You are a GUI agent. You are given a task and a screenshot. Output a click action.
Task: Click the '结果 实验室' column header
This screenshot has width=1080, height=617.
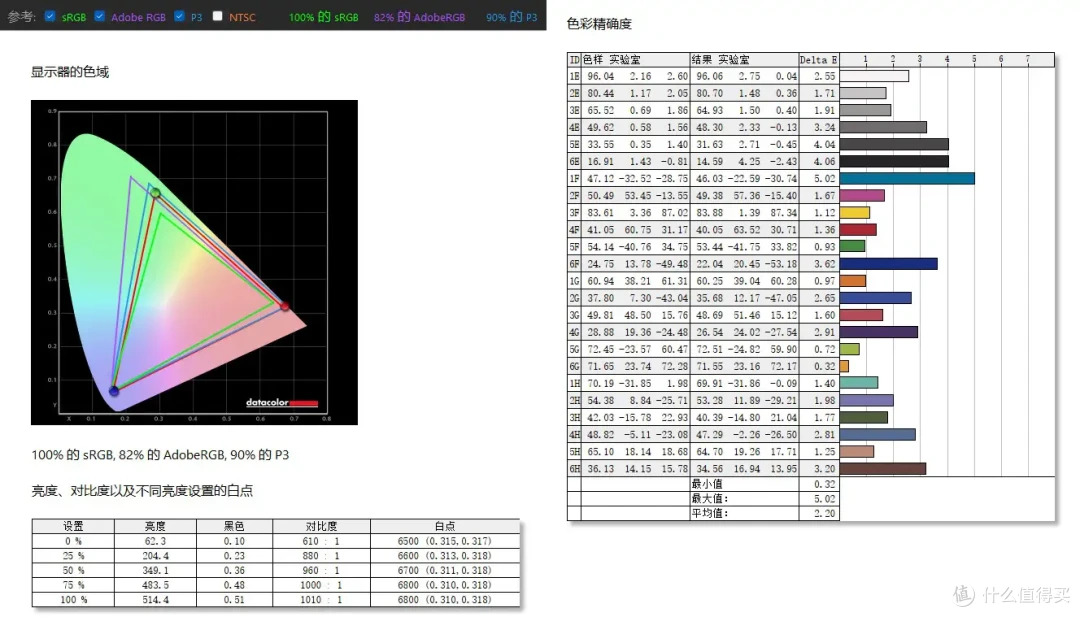coord(744,60)
